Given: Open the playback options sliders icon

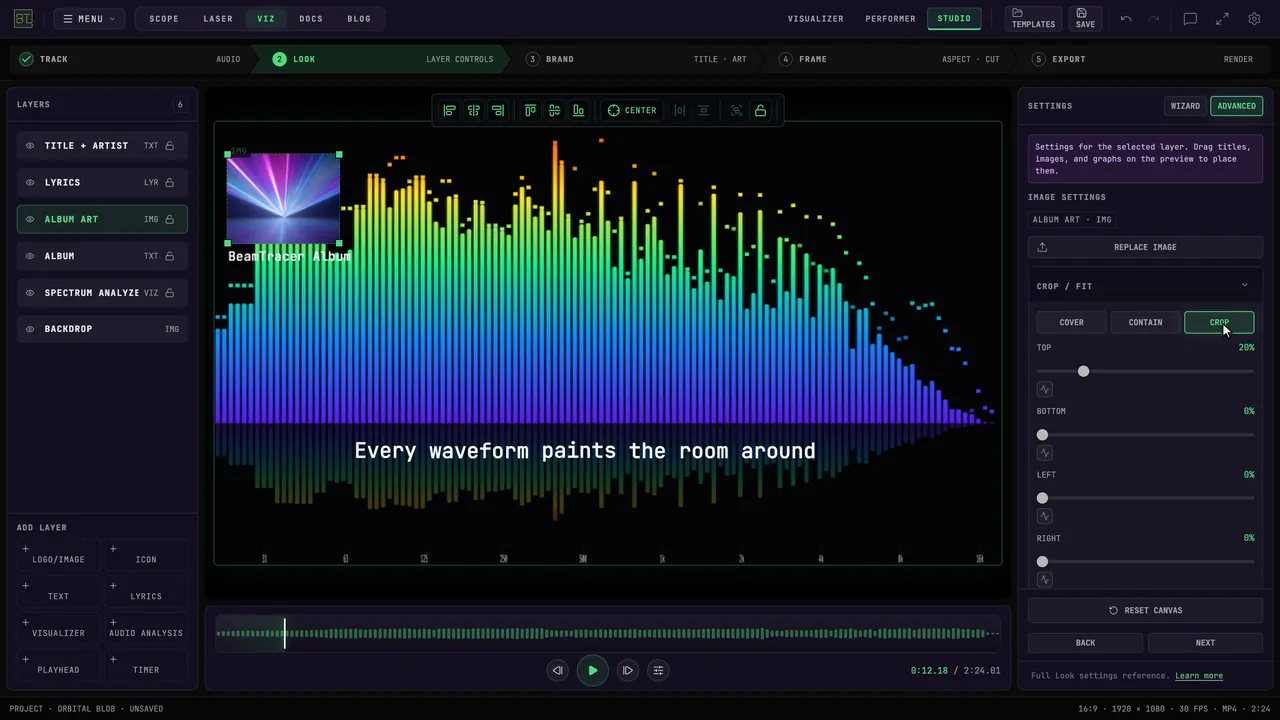Looking at the screenshot, I should tap(658, 670).
